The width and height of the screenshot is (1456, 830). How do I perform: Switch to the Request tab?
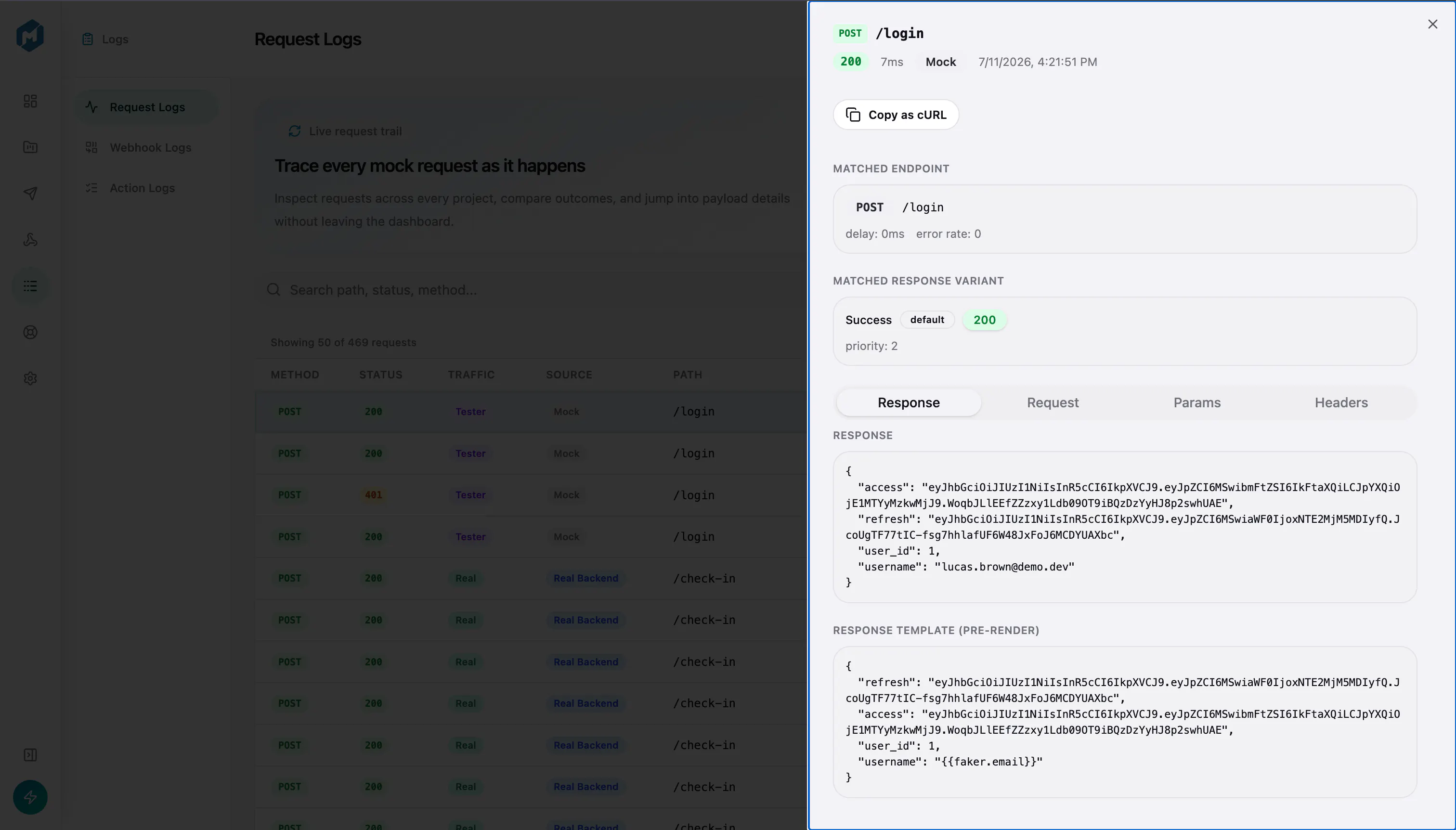point(1053,402)
